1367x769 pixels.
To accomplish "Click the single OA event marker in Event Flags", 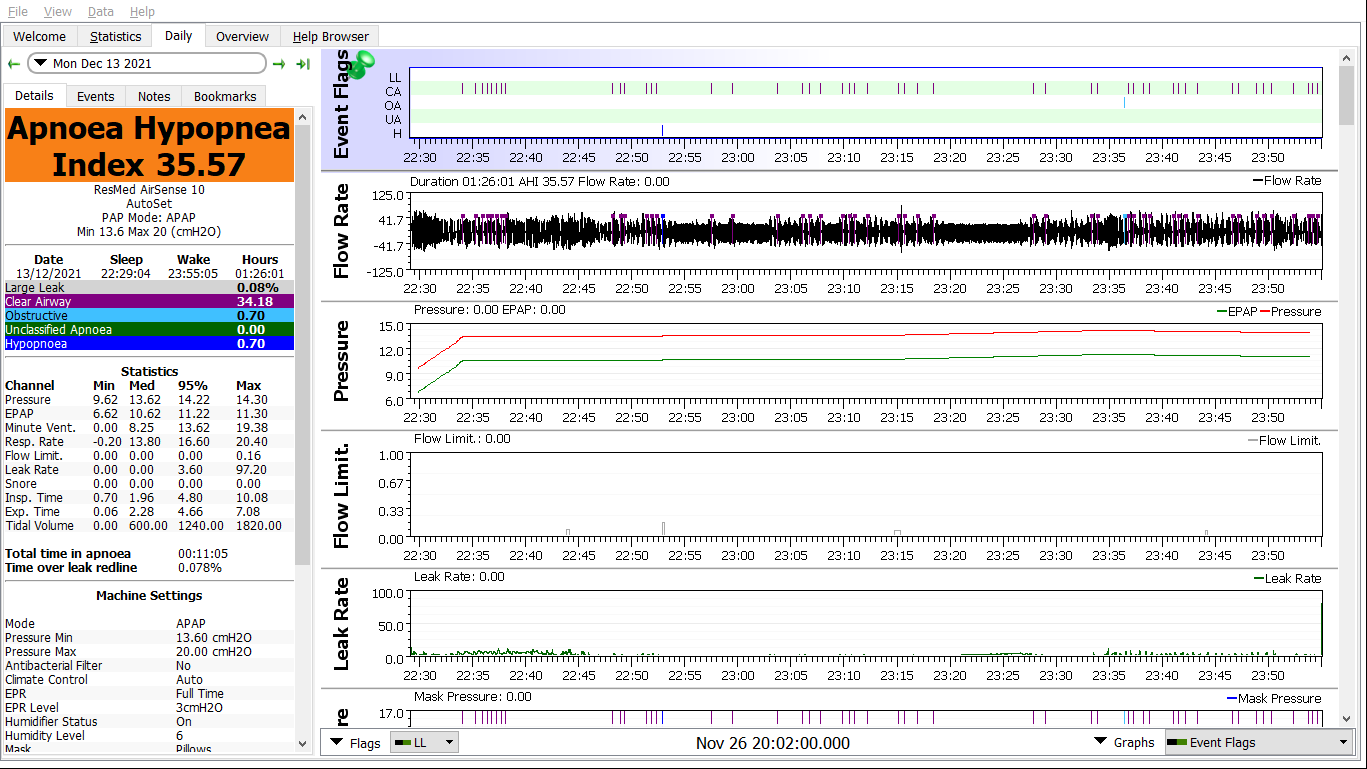I will [x=1125, y=103].
